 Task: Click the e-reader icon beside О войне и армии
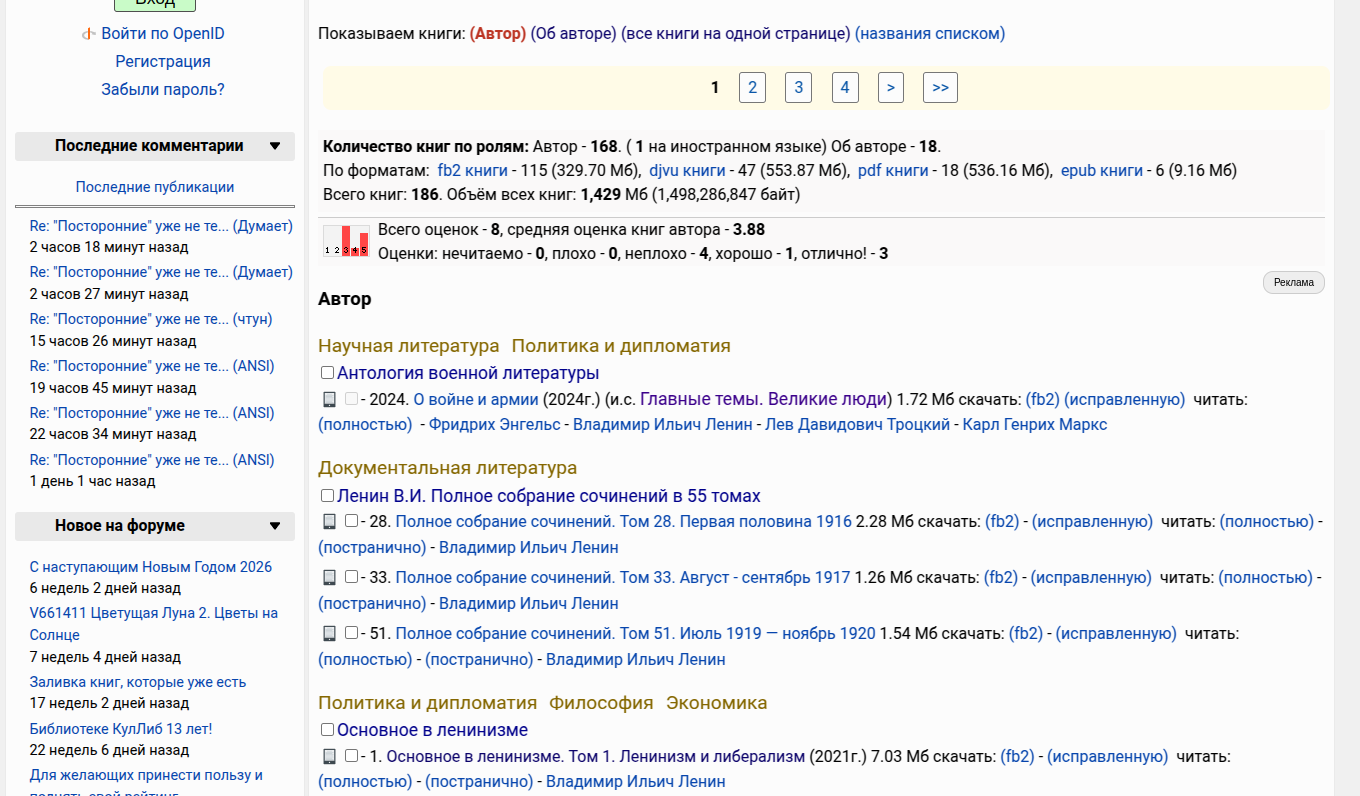[x=329, y=399]
